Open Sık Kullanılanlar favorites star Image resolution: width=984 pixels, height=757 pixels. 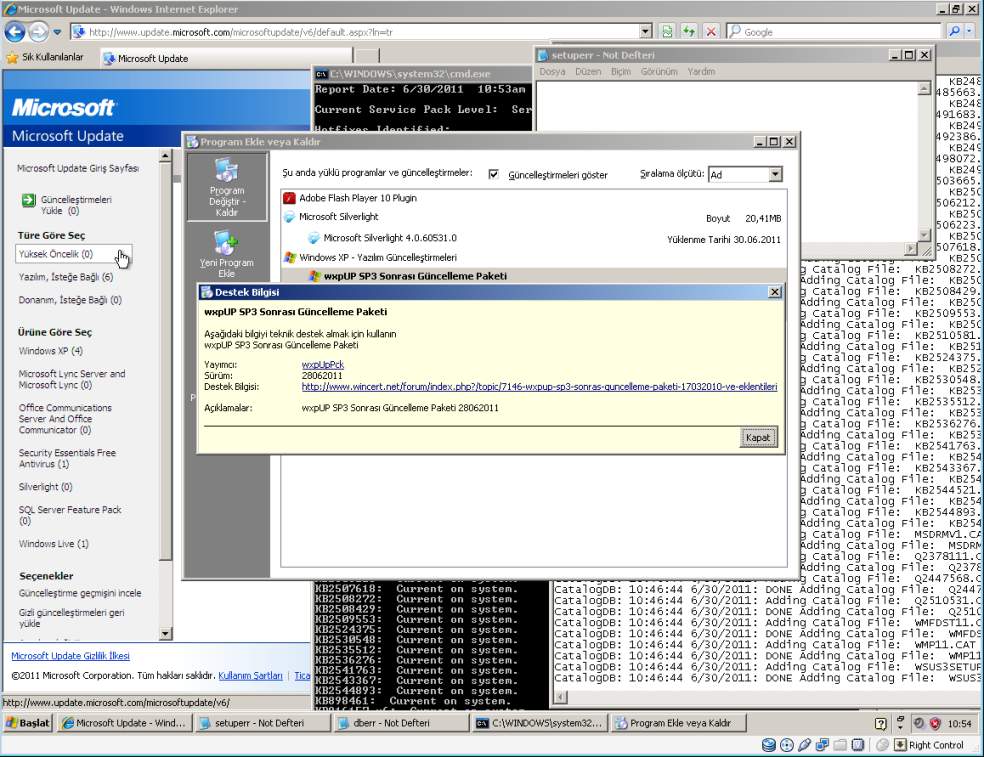pyautogui.click(x=13, y=58)
